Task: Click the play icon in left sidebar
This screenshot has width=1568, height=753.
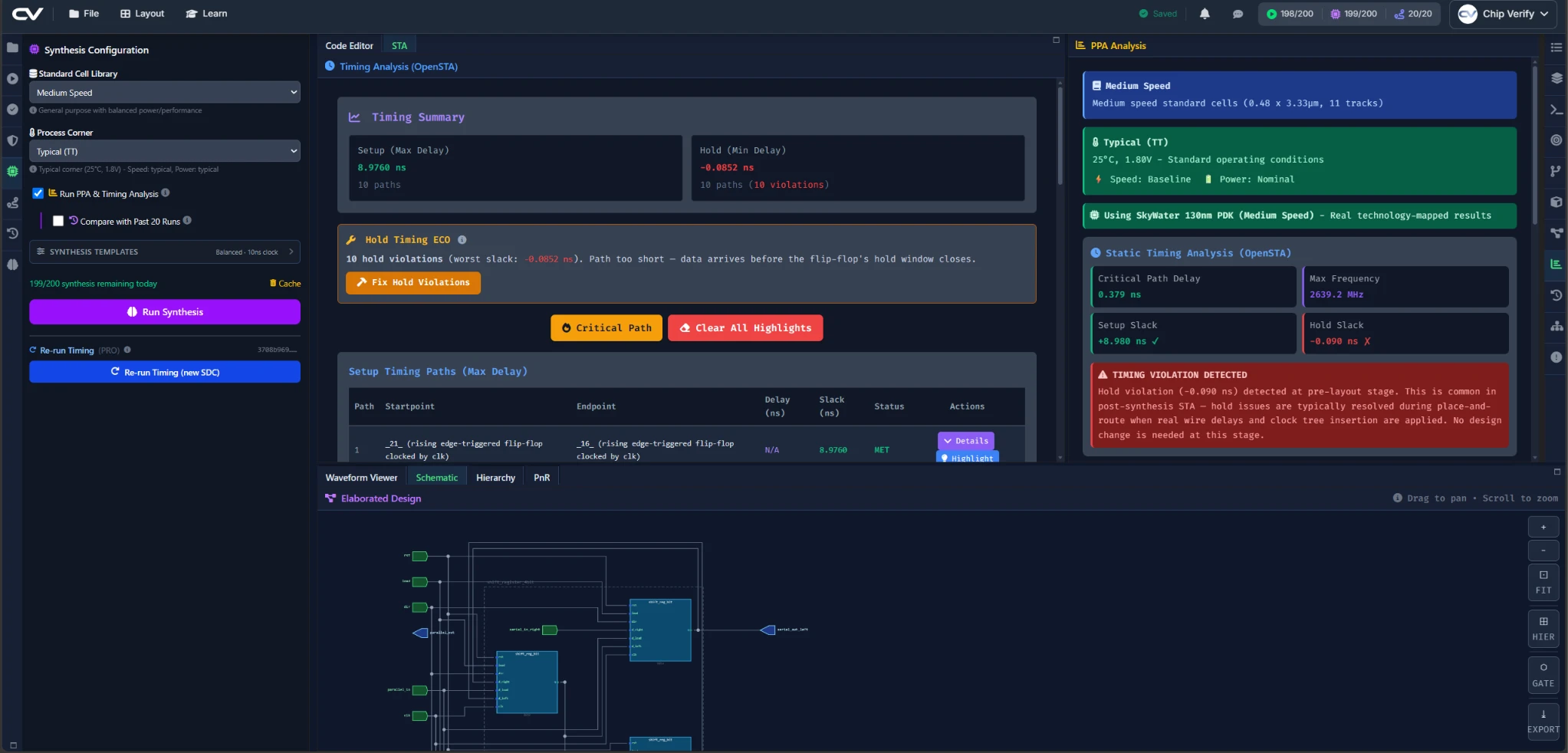Action: tap(12, 78)
